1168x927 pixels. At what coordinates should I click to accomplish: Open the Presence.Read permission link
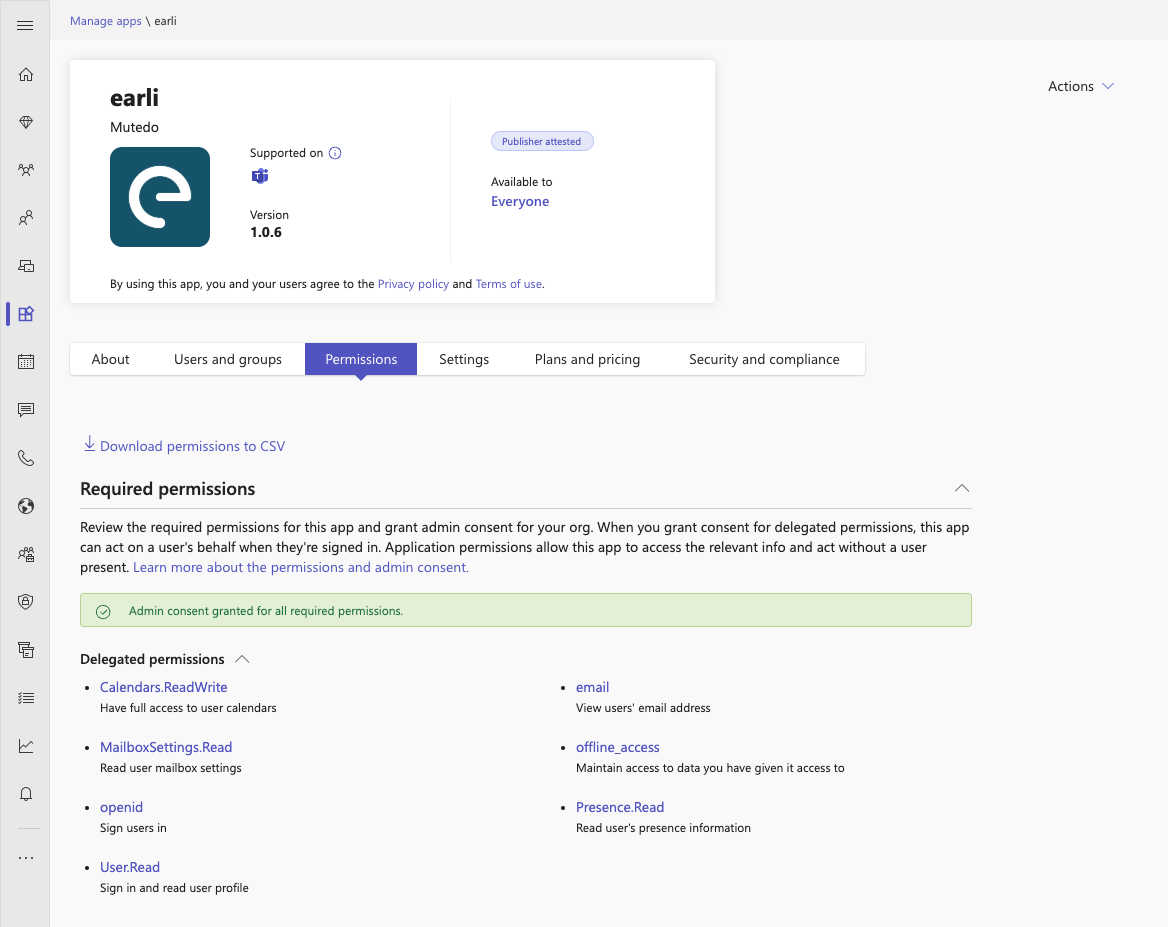[620, 807]
